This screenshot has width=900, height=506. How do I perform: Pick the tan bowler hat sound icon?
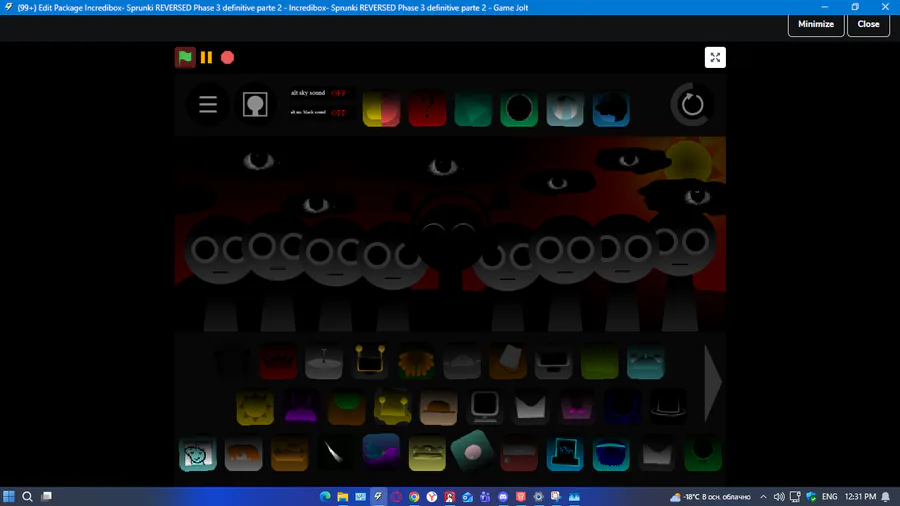click(439, 407)
